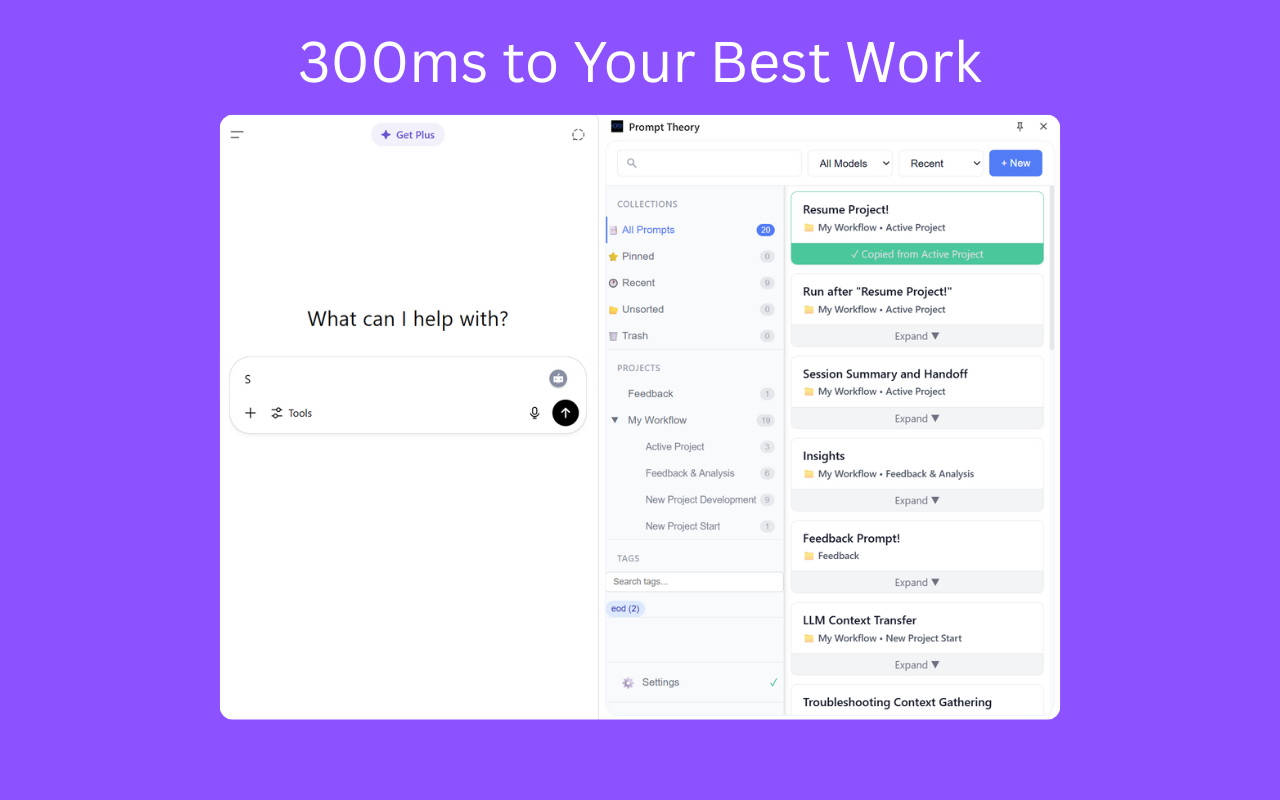
Task: Toggle the eod (2) tag filter
Action: (624, 608)
